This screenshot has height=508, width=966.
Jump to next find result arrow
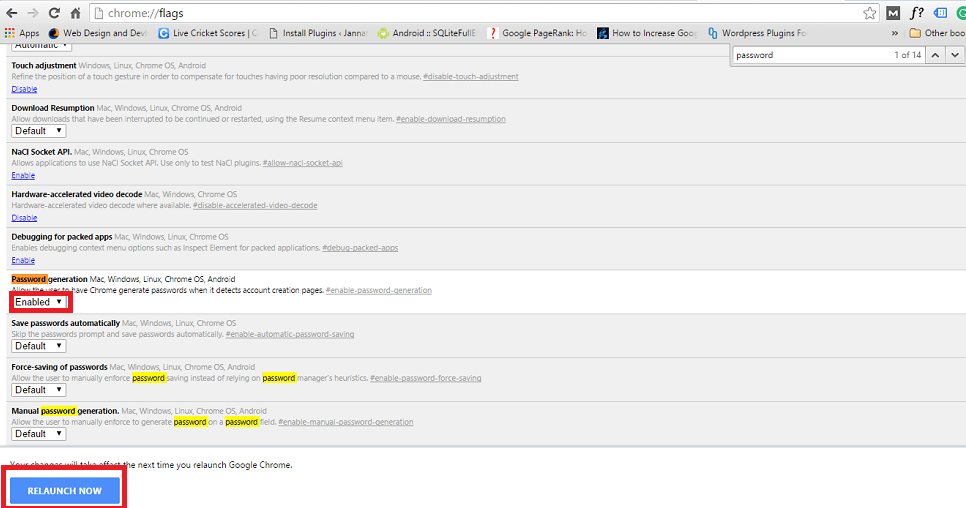tap(955, 55)
